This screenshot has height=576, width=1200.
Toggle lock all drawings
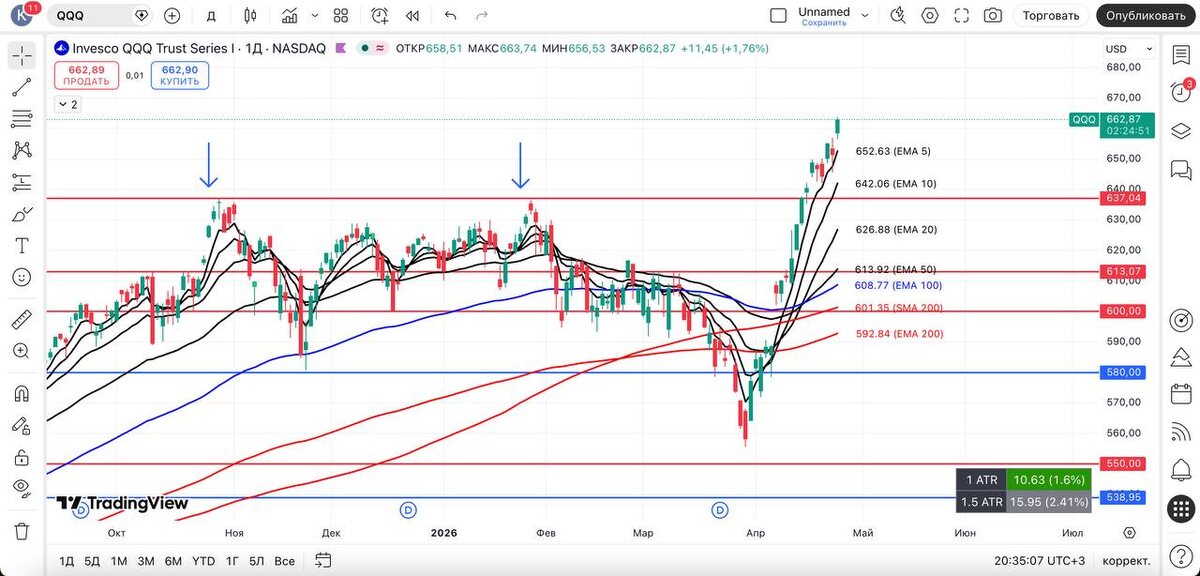tap(22, 457)
